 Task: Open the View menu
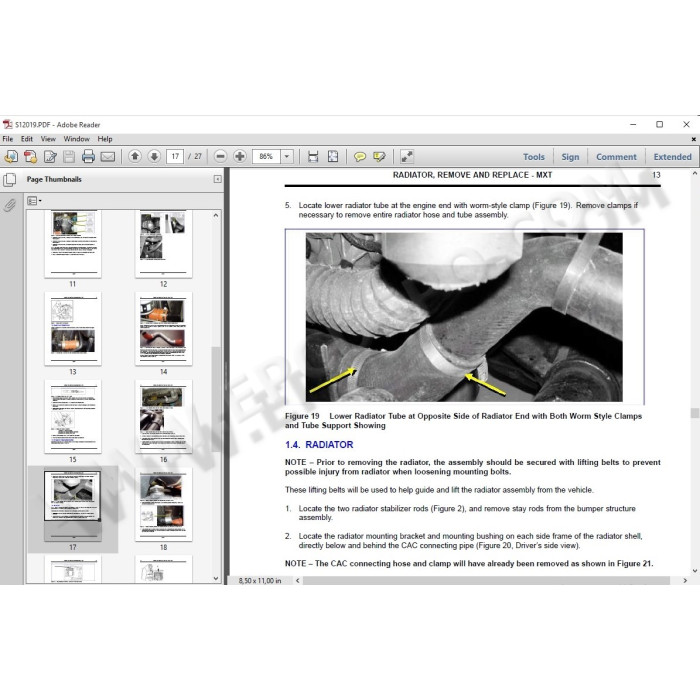pyautogui.click(x=48, y=139)
